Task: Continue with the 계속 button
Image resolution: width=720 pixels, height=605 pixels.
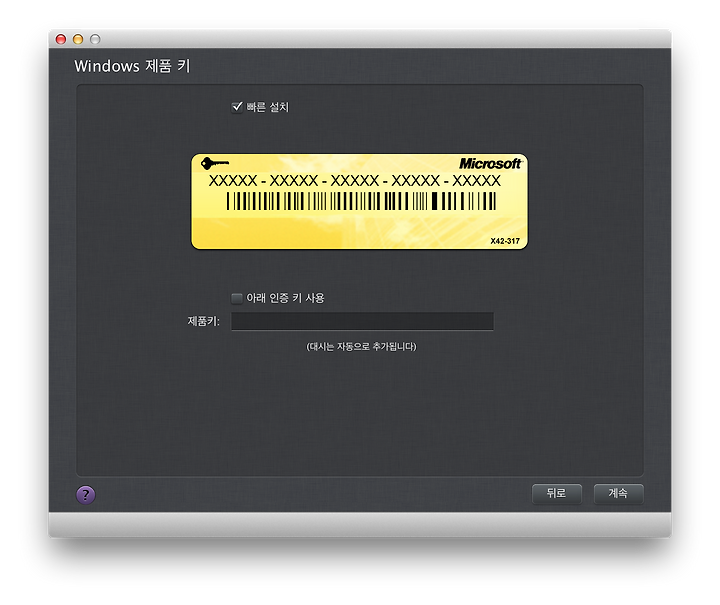Action: point(619,493)
